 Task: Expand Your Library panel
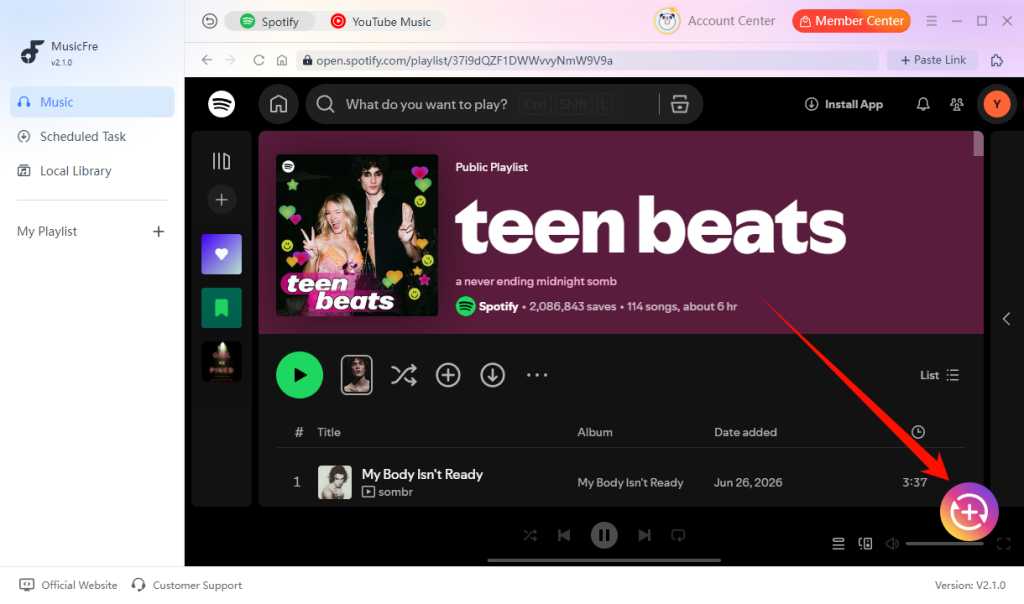(221, 161)
